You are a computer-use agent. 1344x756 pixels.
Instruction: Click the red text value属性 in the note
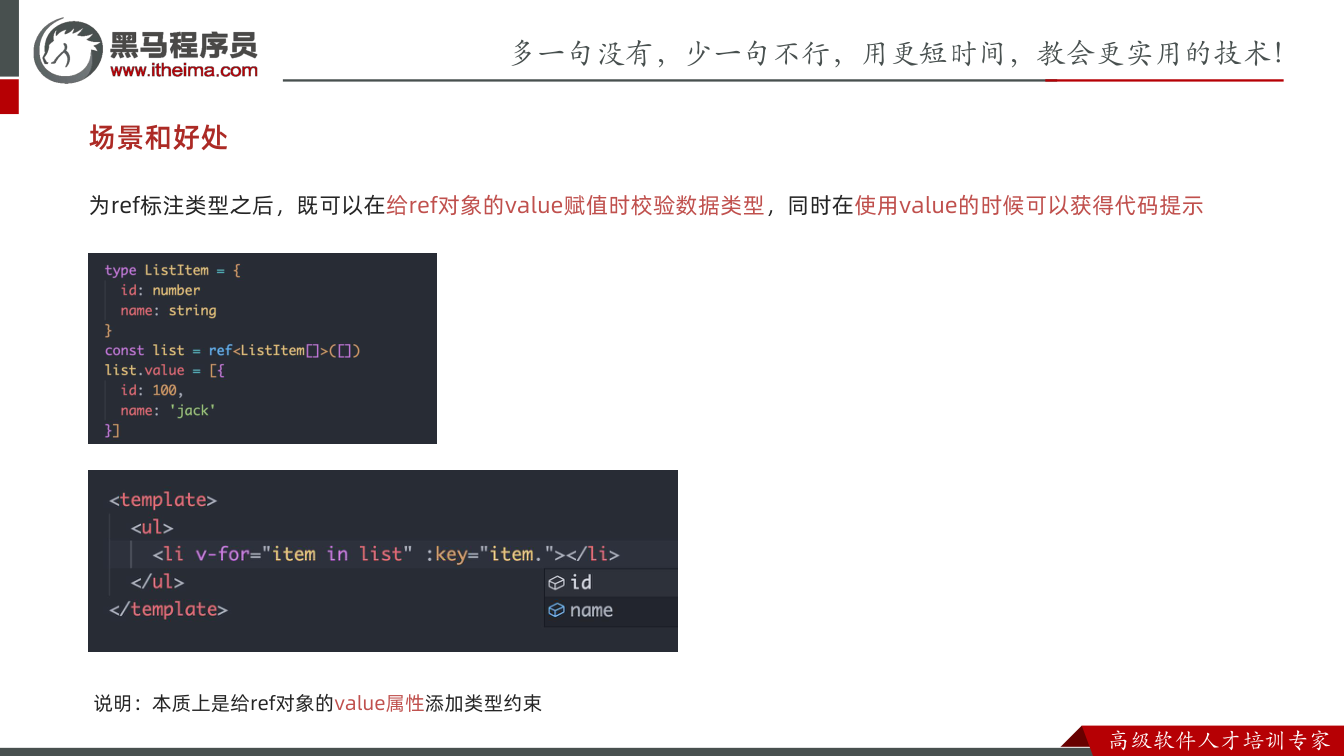pos(379,704)
